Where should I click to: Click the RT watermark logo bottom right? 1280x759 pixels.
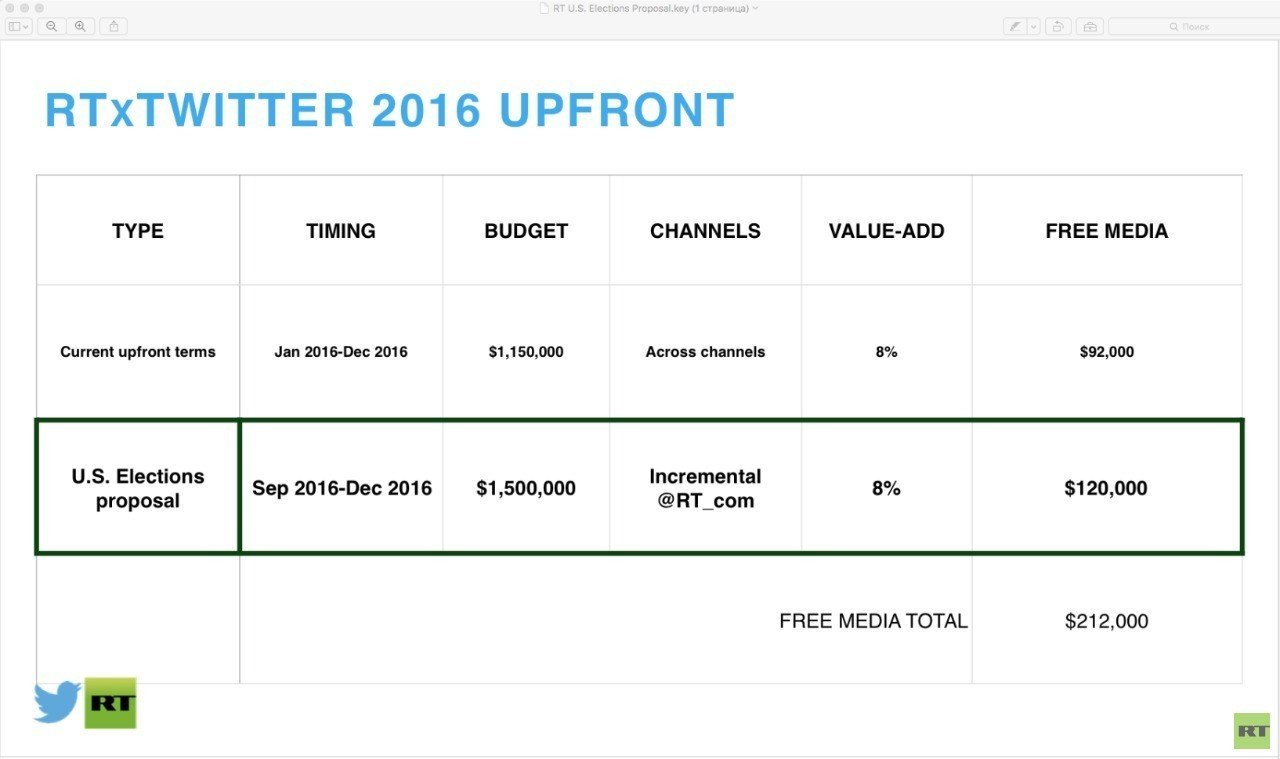click(1251, 731)
